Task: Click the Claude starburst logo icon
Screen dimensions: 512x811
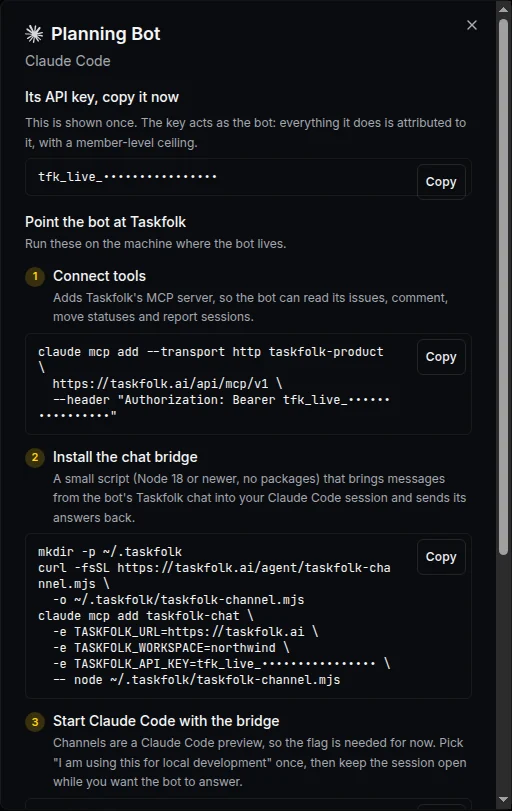Action: click(34, 34)
